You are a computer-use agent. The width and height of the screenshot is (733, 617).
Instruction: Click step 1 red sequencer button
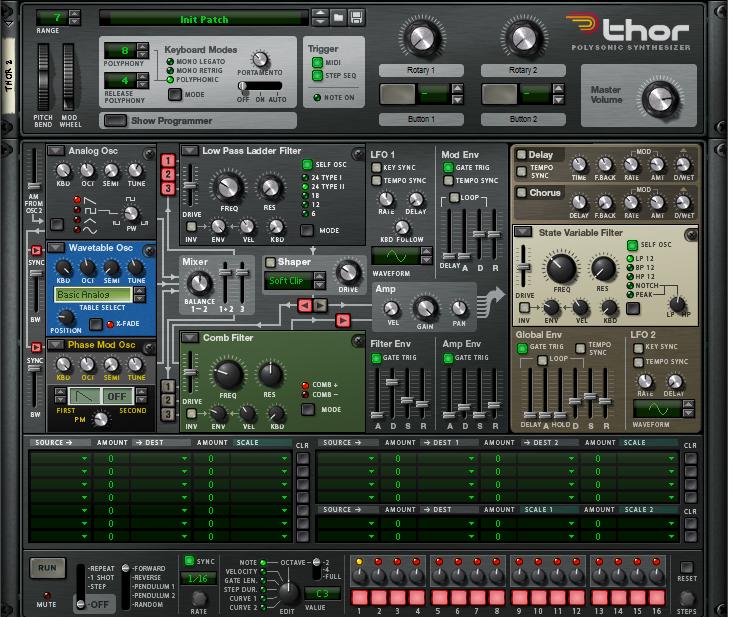[x=359, y=597]
